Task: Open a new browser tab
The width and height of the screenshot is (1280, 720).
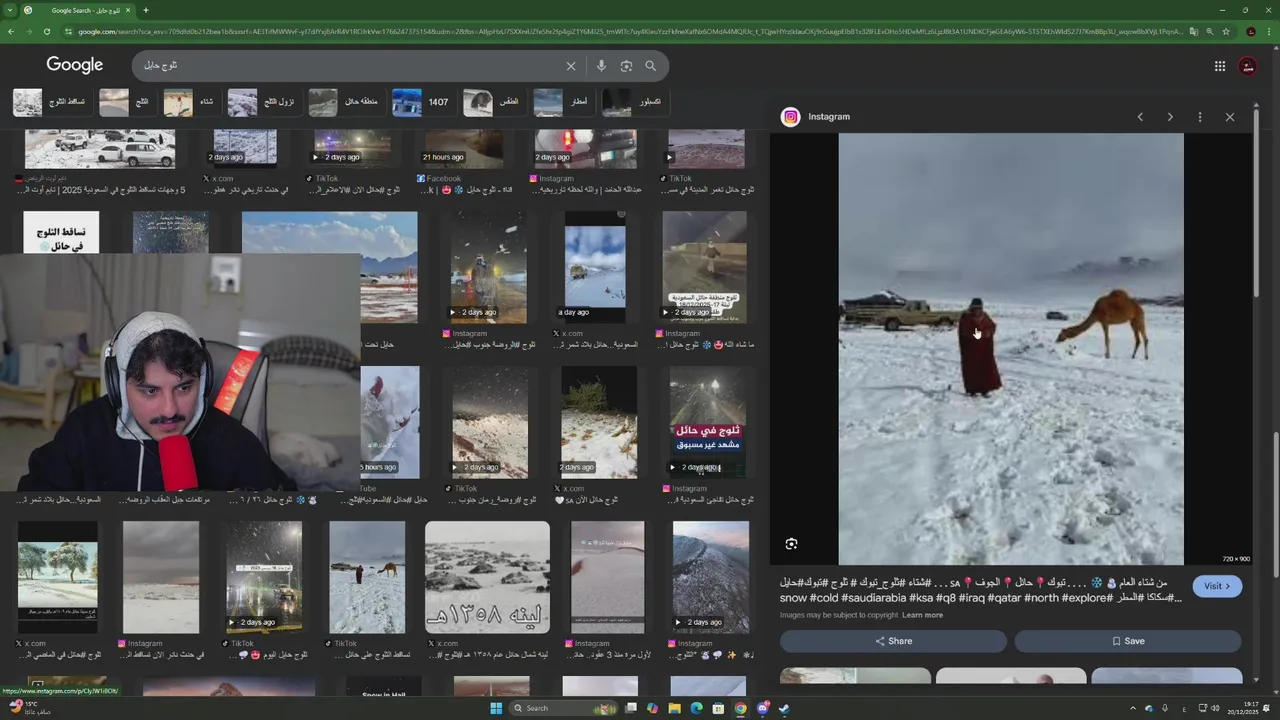Action: tap(146, 10)
